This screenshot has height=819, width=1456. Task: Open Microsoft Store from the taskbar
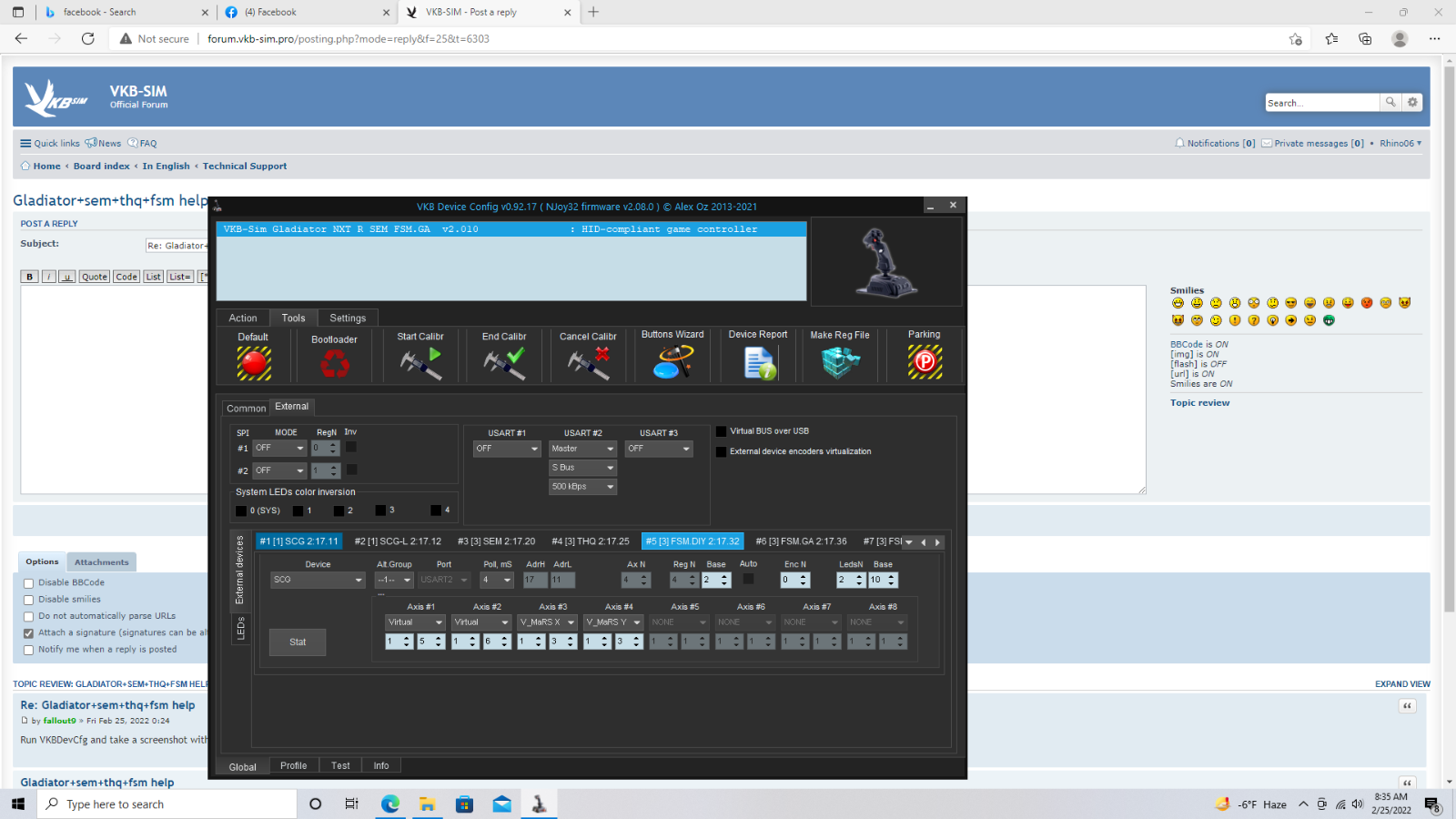pyautogui.click(x=464, y=804)
